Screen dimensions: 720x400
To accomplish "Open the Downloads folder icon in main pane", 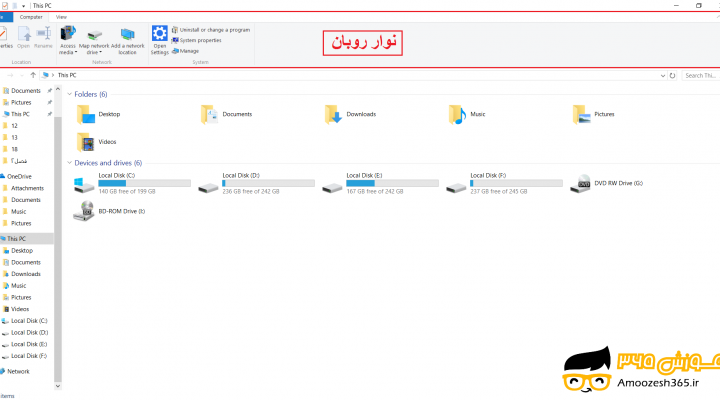I will tap(333, 114).
